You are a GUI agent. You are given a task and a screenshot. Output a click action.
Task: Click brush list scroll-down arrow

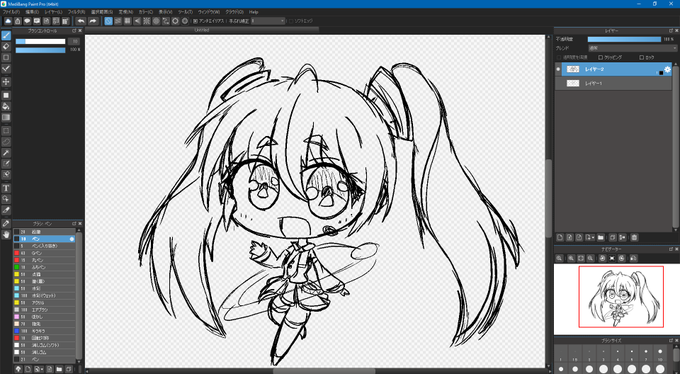click(x=79, y=361)
